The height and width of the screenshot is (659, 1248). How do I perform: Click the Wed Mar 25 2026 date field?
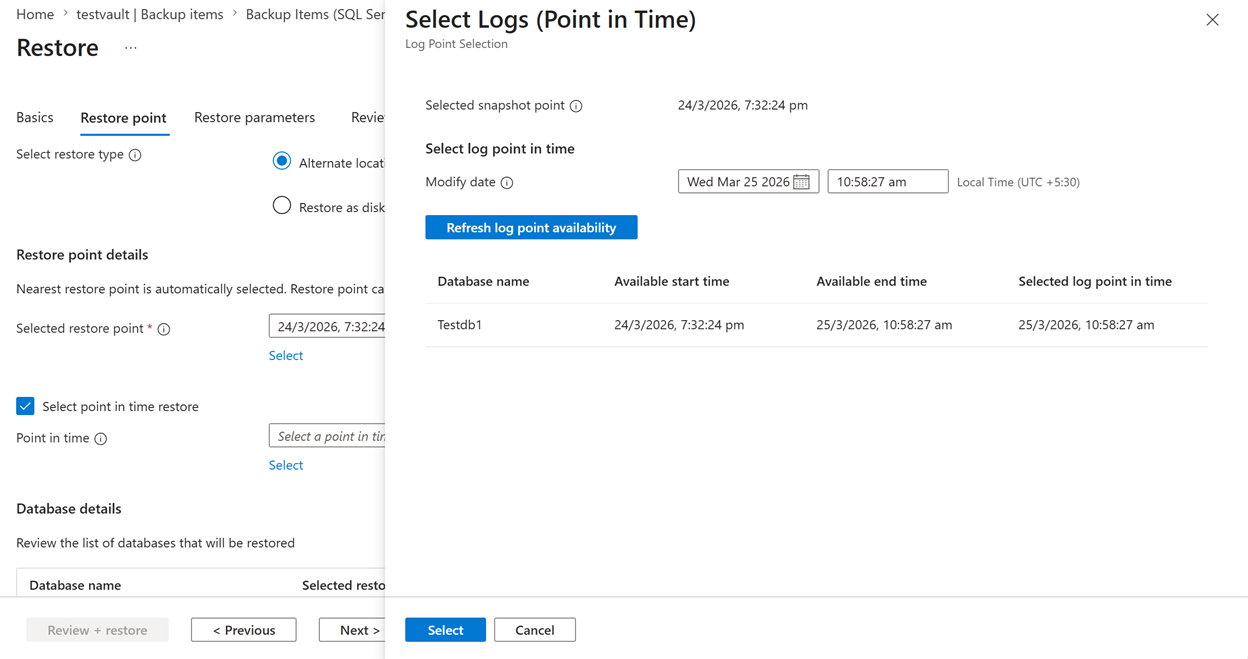click(x=749, y=182)
